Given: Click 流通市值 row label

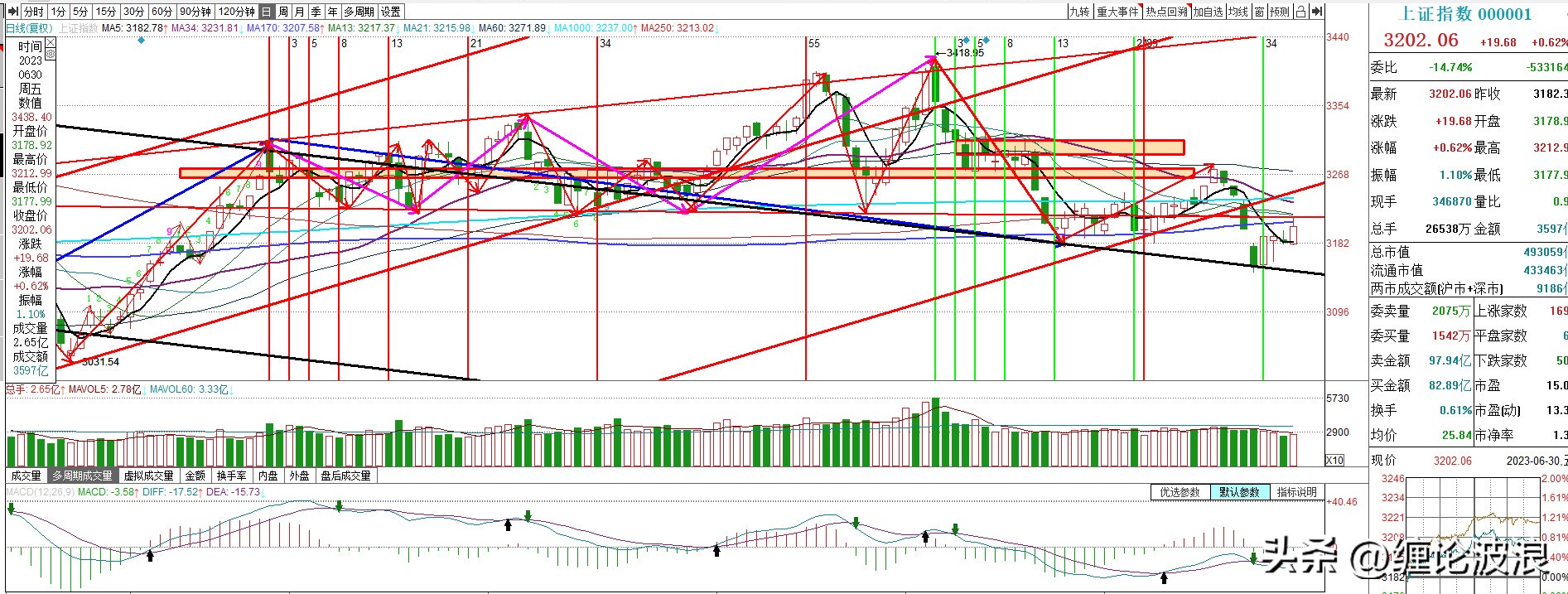Looking at the screenshot, I should [x=1397, y=270].
